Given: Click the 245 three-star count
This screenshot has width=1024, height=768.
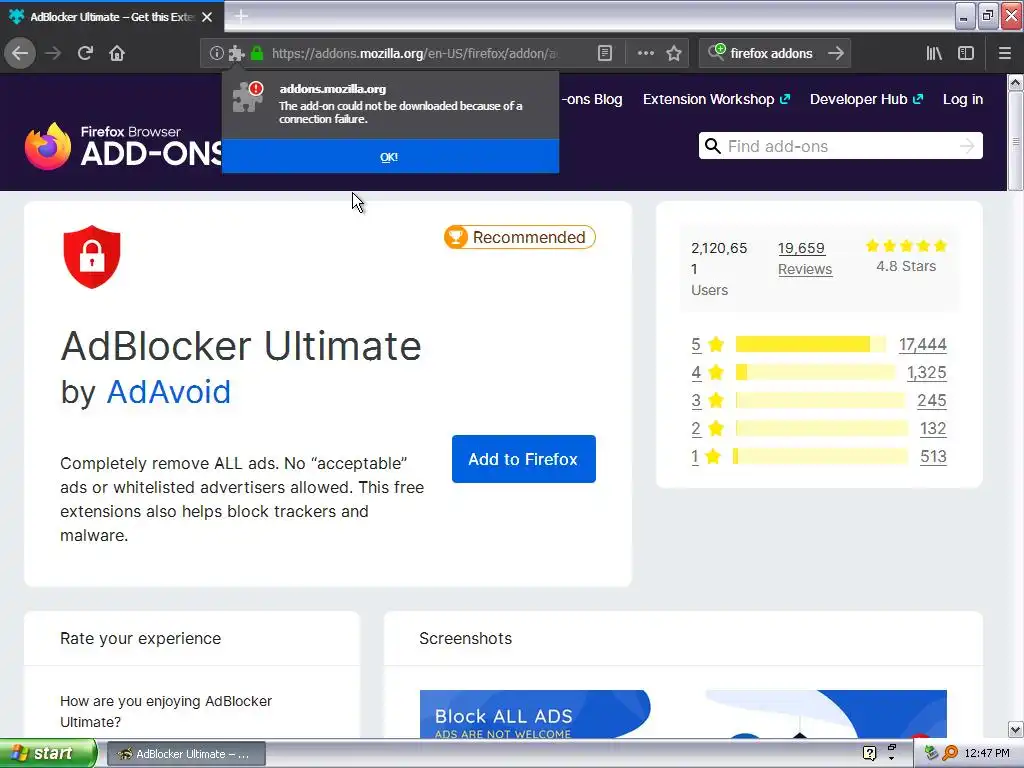Looking at the screenshot, I should (x=932, y=400).
